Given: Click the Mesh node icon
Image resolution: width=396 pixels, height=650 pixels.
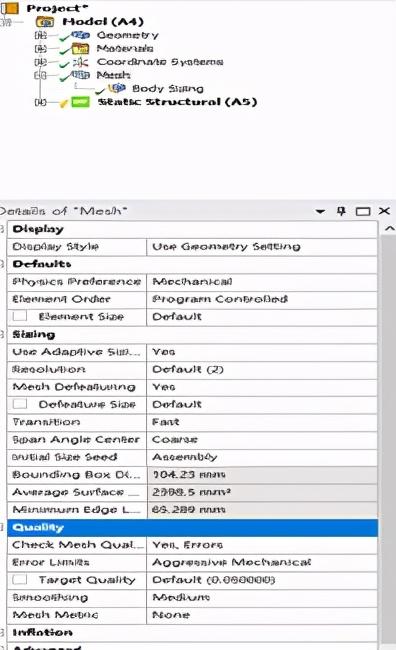Looking at the screenshot, I should point(80,75).
